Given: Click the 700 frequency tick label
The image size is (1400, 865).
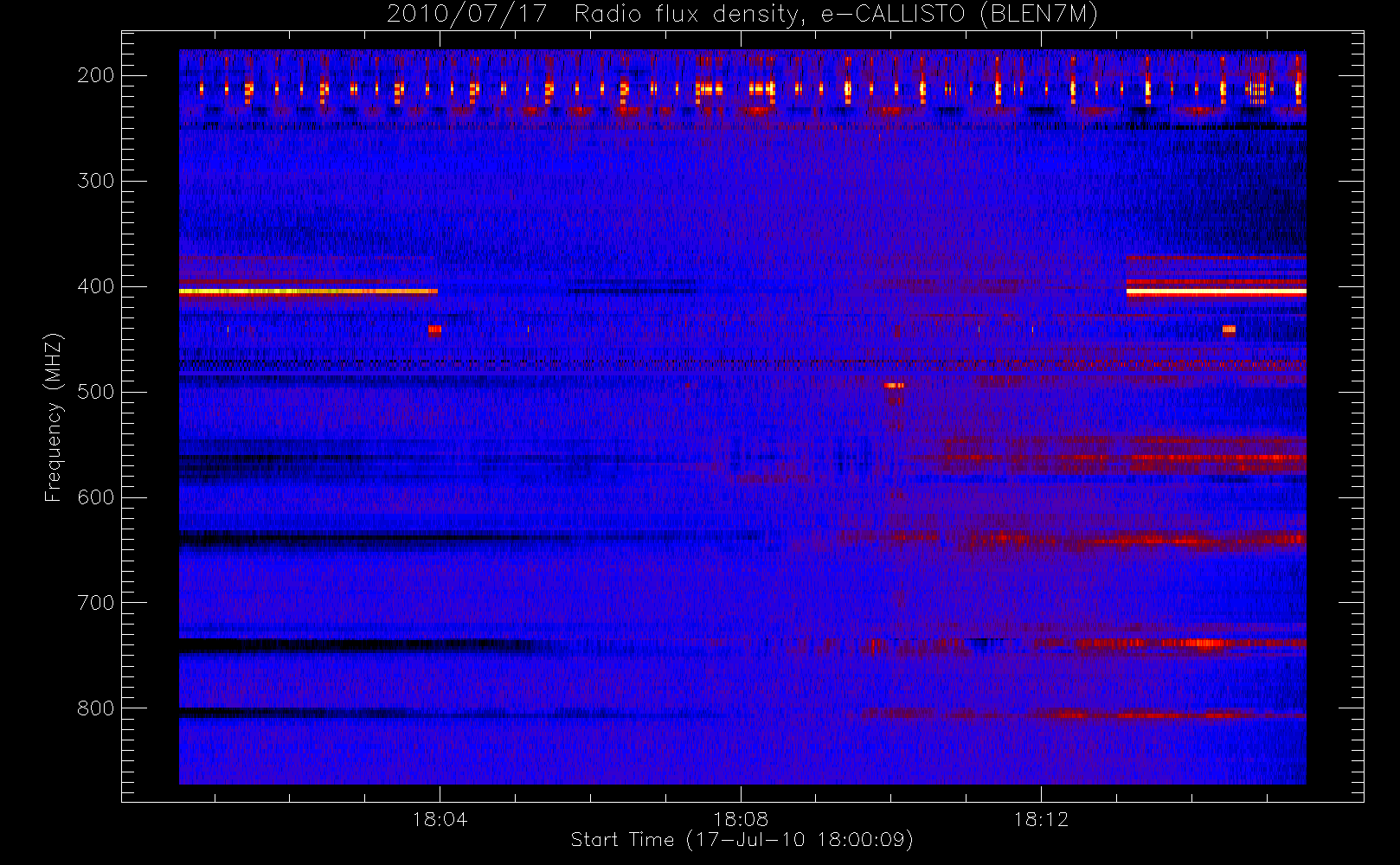Looking at the screenshot, I should [95, 603].
